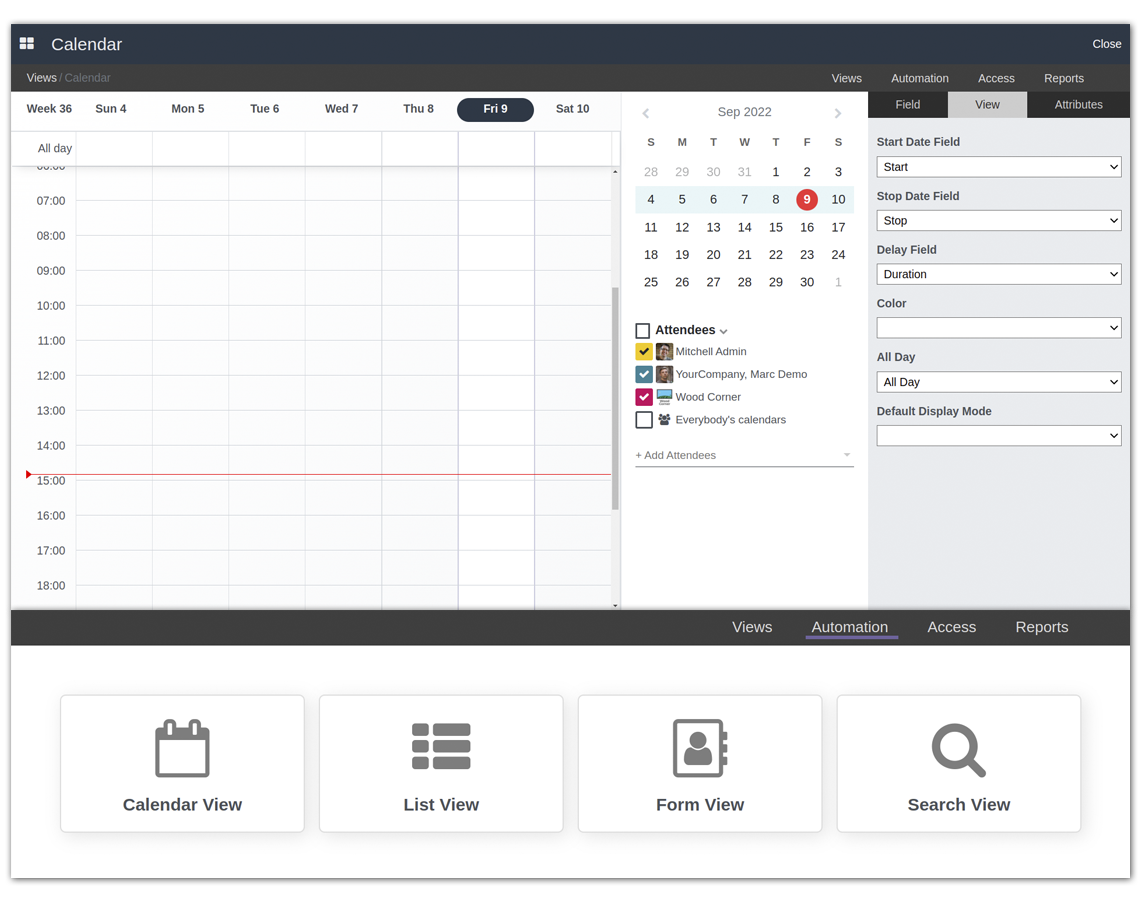
Task: Click the List View icon
Action: (441, 747)
